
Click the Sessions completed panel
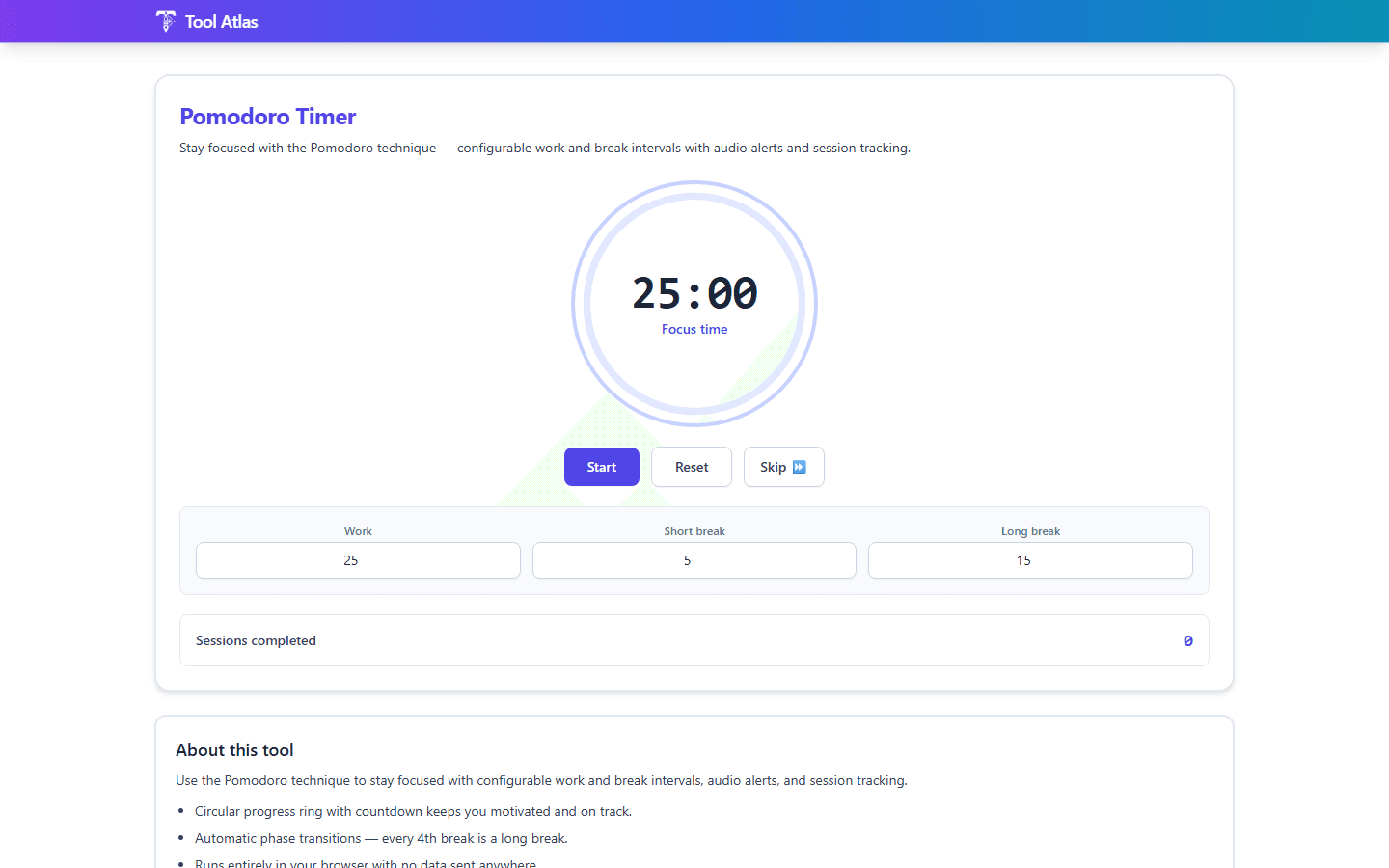pyautogui.click(x=694, y=640)
